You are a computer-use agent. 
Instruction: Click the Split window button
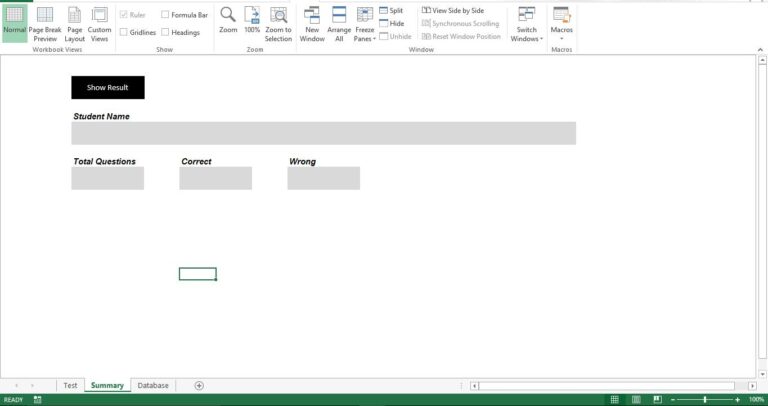point(391,10)
